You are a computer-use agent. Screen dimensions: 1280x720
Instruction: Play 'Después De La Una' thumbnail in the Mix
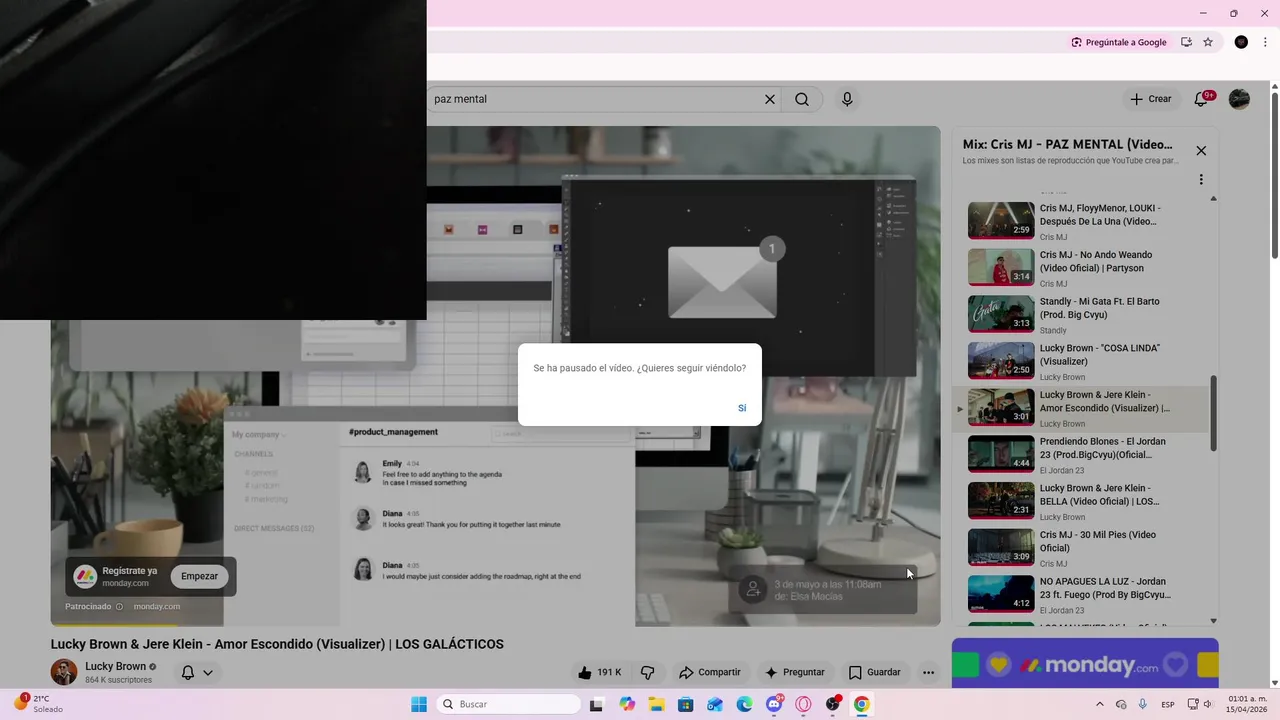tap(1001, 221)
